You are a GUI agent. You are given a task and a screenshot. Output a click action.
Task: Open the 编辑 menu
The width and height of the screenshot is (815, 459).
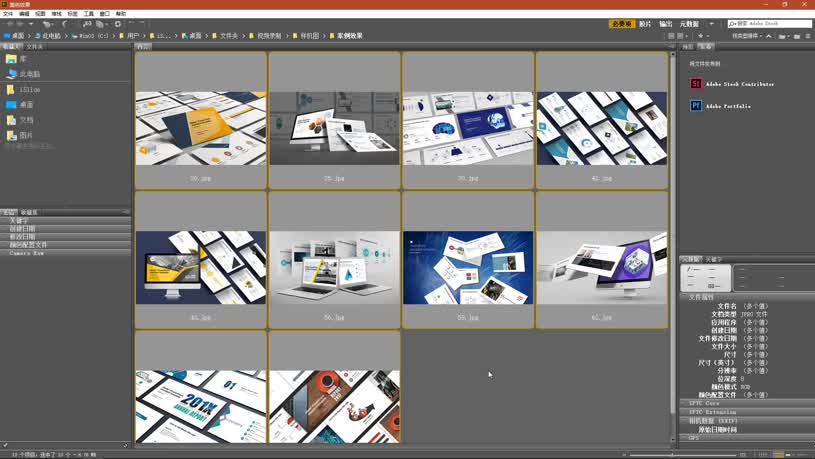24,14
